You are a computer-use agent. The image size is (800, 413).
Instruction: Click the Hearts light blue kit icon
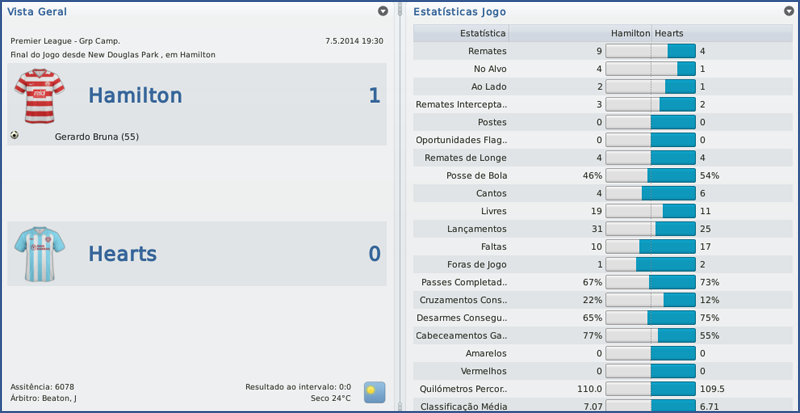click(39, 253)
